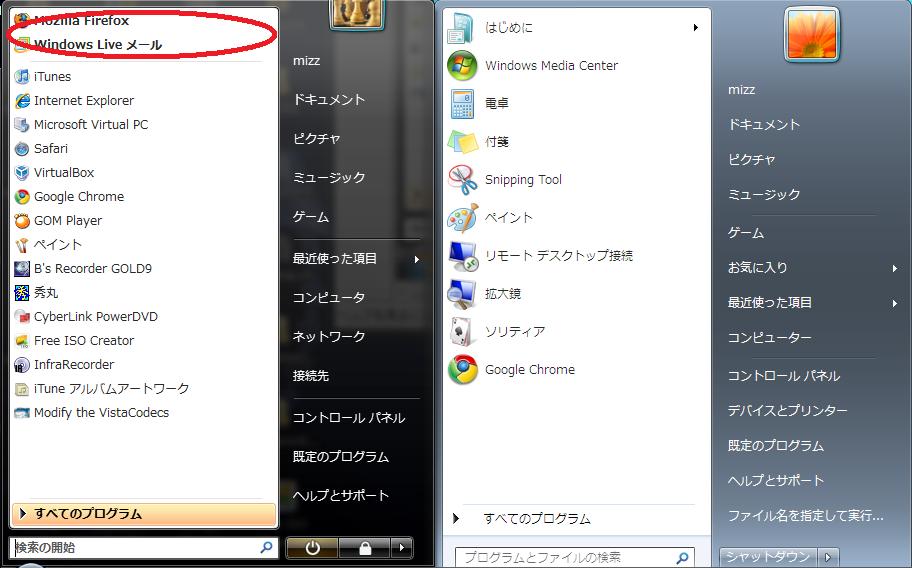The height and width of the screenshot is (568, 912).
Task: Launch B's Recorder GOLD9
Action: click(84, 269)
